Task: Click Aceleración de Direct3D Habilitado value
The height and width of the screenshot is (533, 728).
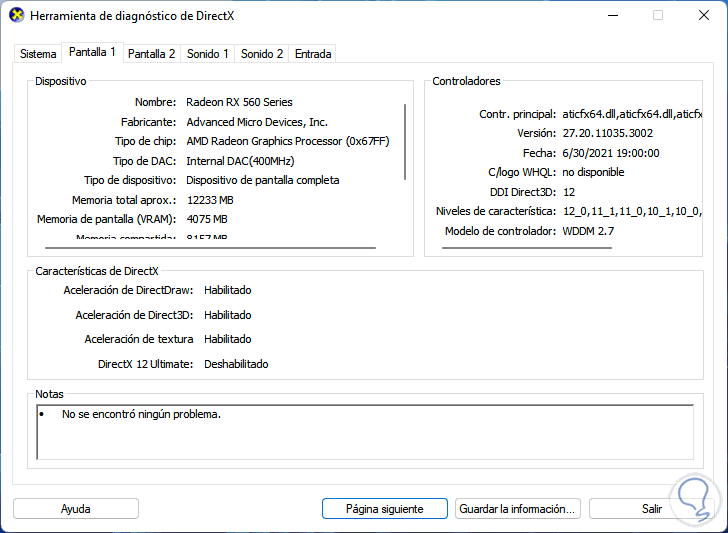Action: 228,315
